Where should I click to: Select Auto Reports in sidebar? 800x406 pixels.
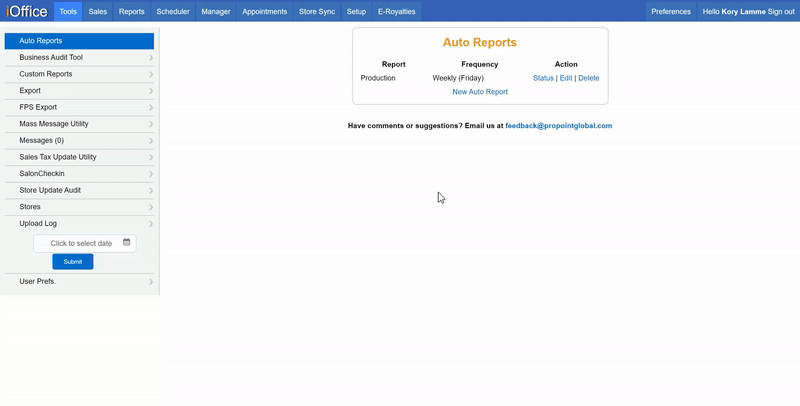(x=79, y=41)
